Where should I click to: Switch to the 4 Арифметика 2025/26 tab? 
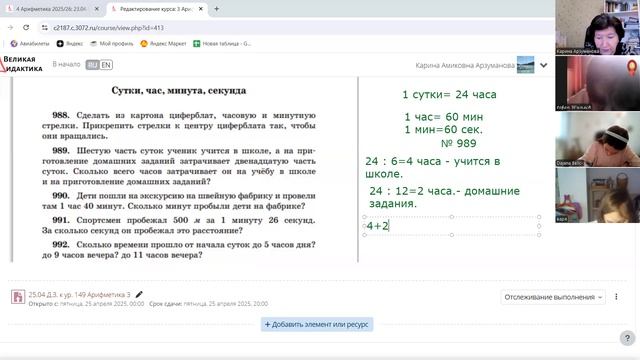pyautogui.click(x=52, y=9)
